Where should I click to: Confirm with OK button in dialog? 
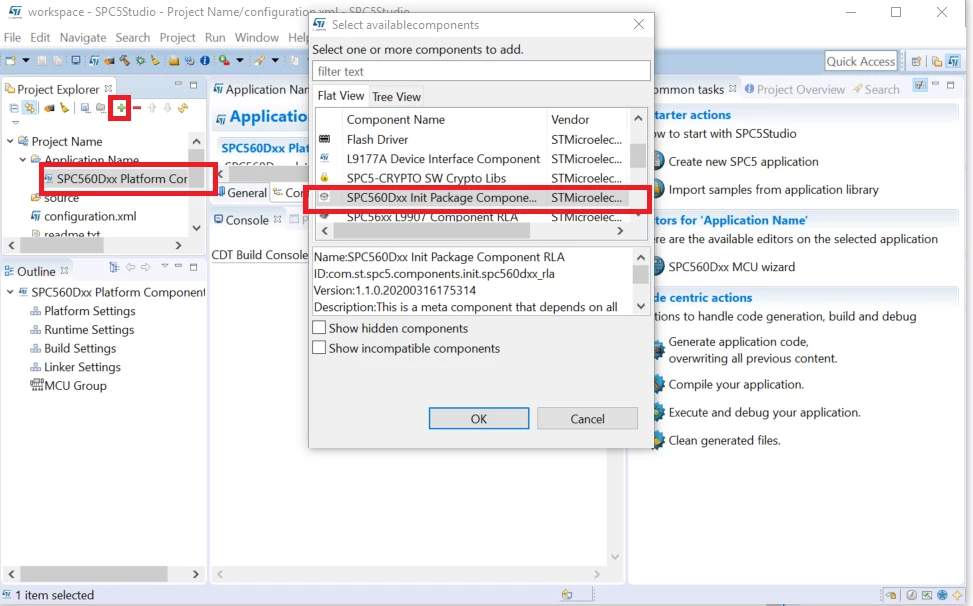(x=478, y=419)
